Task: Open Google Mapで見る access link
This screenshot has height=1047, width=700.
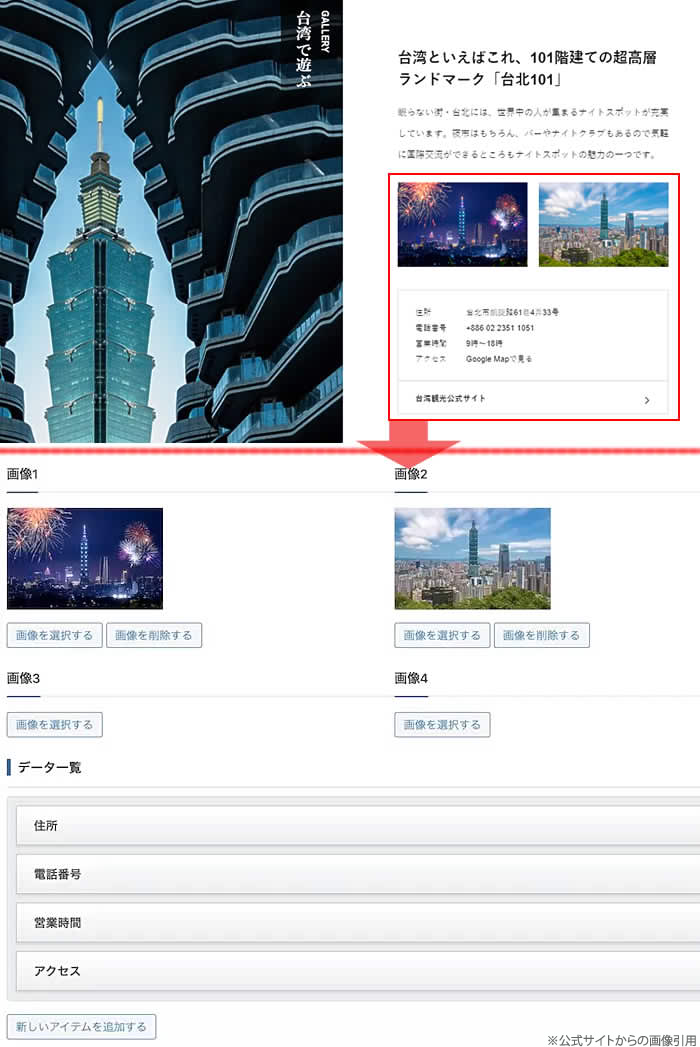Action: 499,359
